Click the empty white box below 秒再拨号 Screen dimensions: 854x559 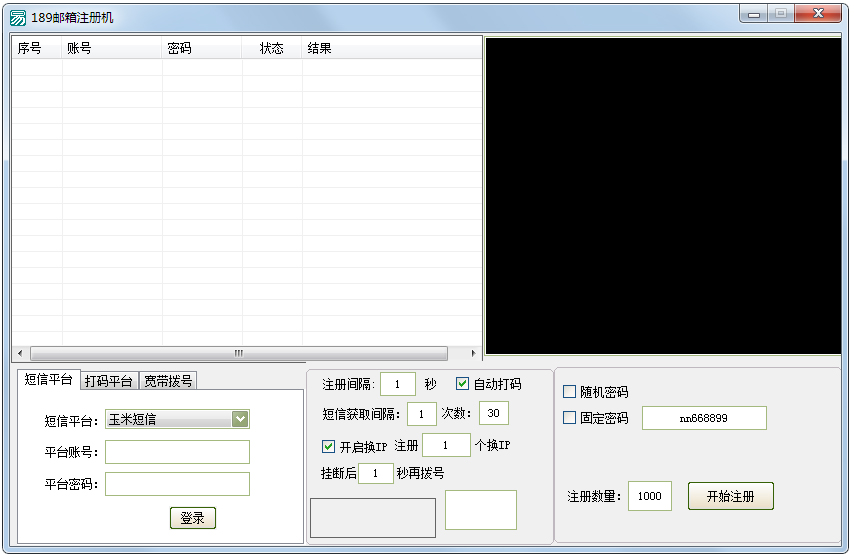tap(481, 510)
